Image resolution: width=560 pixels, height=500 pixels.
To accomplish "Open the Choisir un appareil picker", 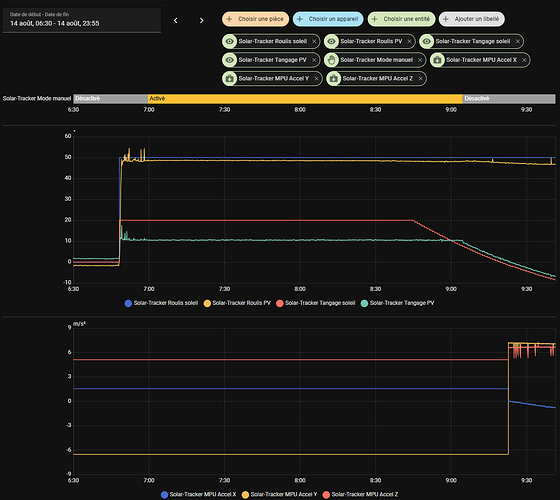I will (328, 19).
